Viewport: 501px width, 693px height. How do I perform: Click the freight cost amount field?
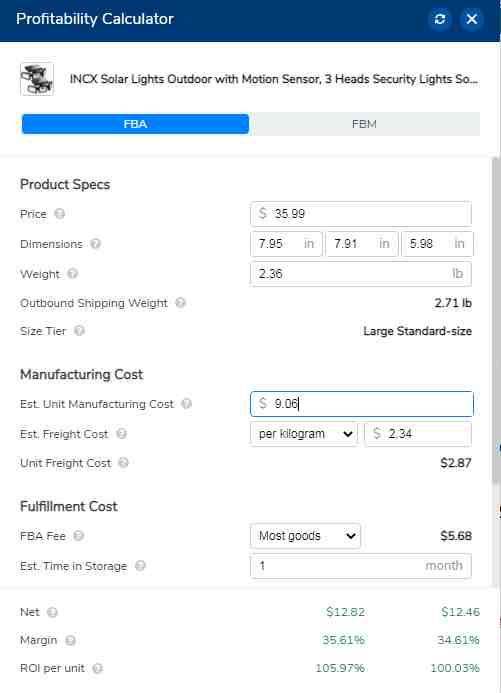pyautogui.click(x=418, y=434)
